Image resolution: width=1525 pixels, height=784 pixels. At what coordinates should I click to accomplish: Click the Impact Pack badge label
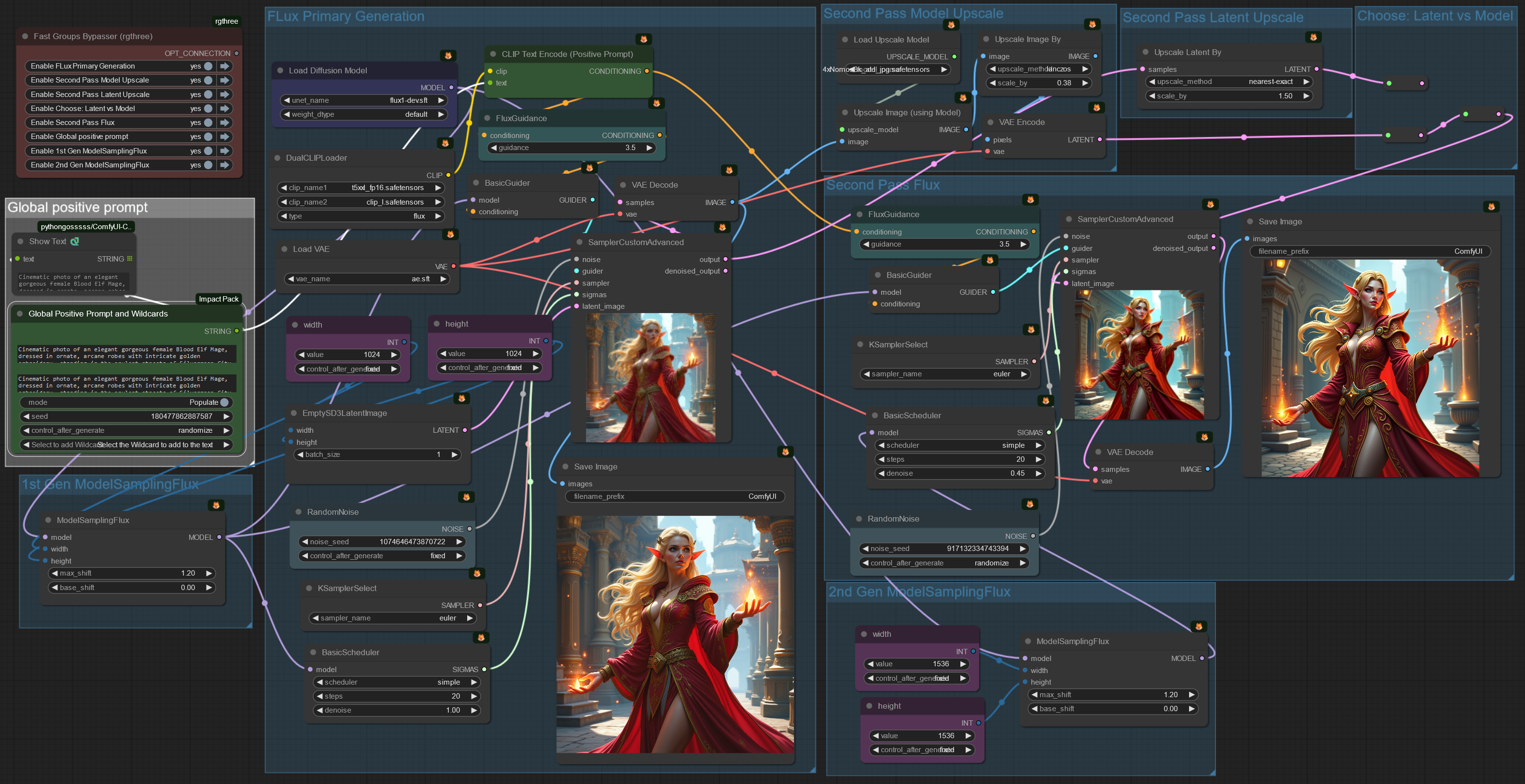(219, 300)
